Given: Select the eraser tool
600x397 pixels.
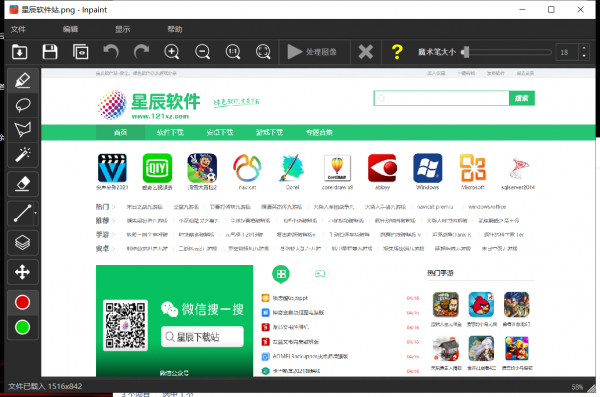Looking at the screenshot, I should pos(23,184).
